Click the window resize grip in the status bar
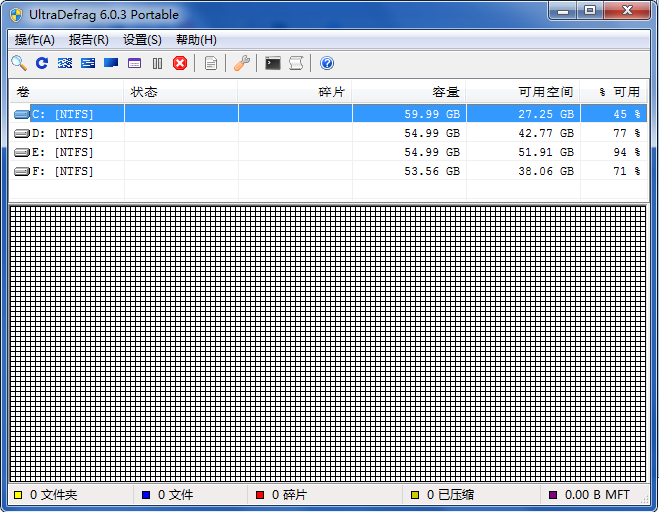The width and height of the screenshot is (659, 512). 644,499
